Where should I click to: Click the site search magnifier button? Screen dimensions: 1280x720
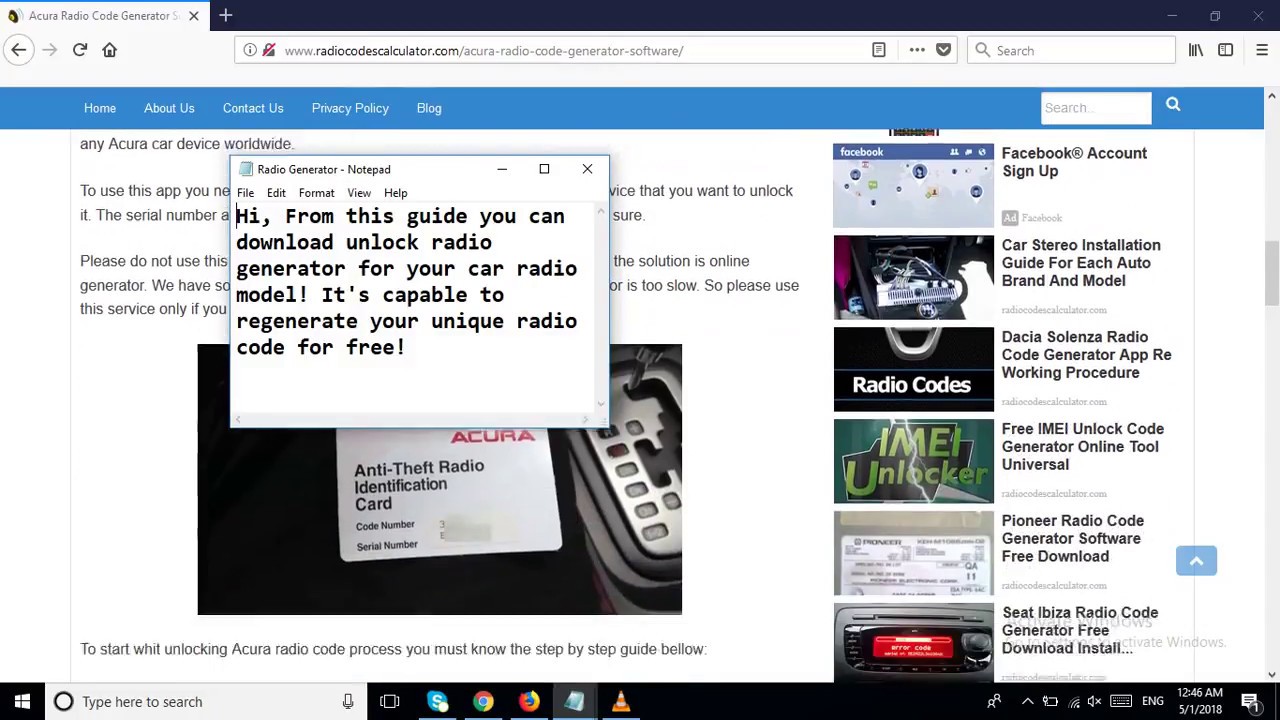1173,105
